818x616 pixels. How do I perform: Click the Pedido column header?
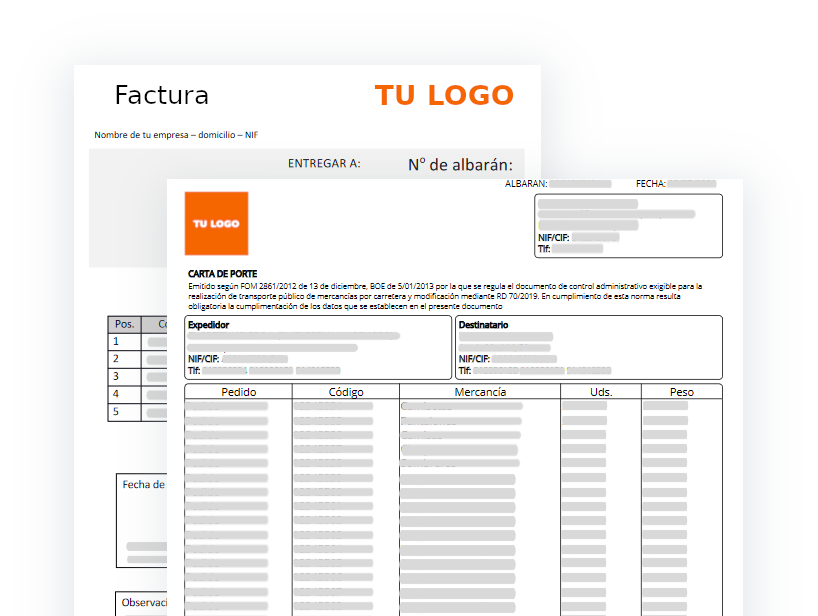238,392
